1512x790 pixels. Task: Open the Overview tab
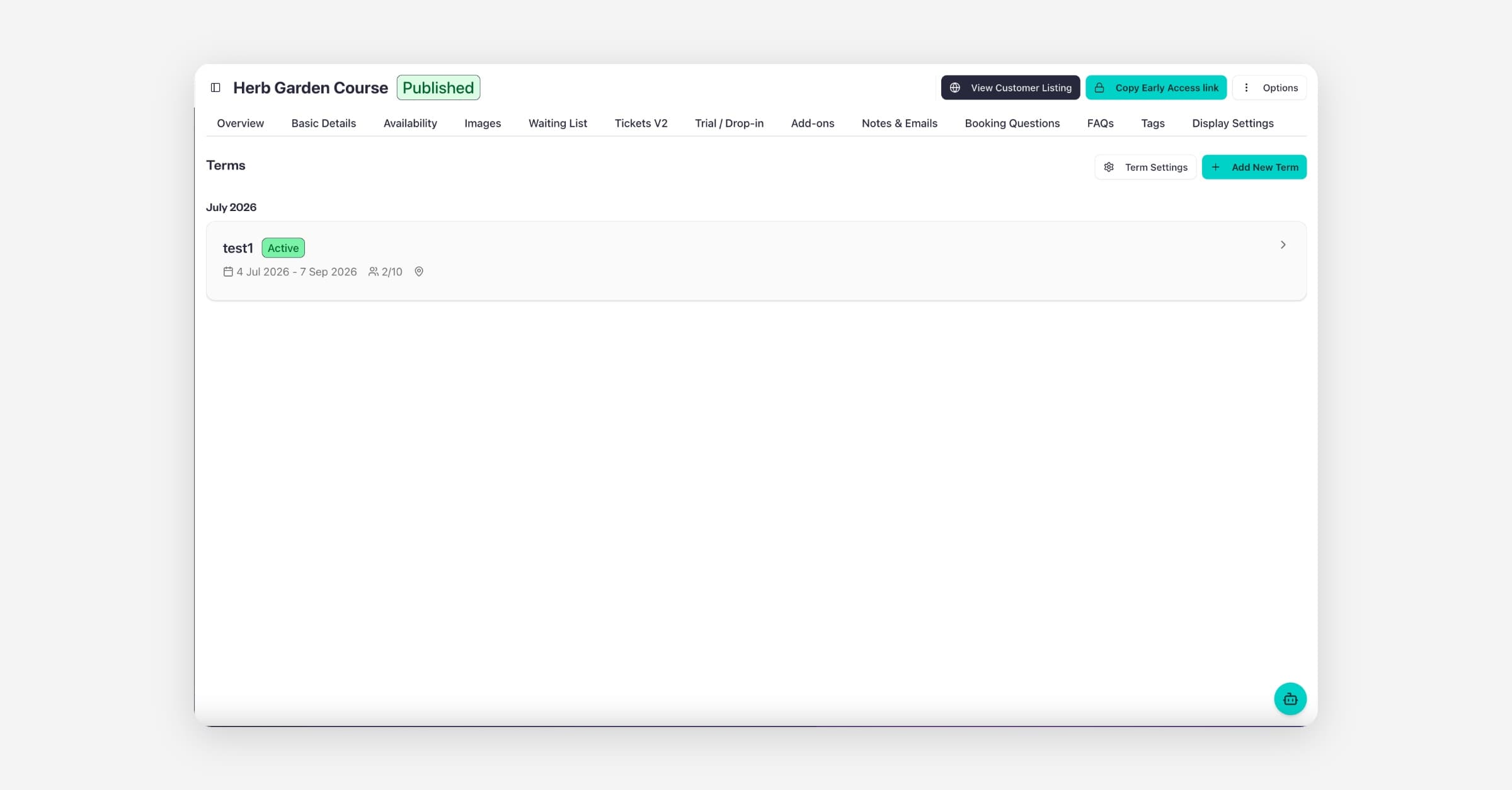(241, 123)
